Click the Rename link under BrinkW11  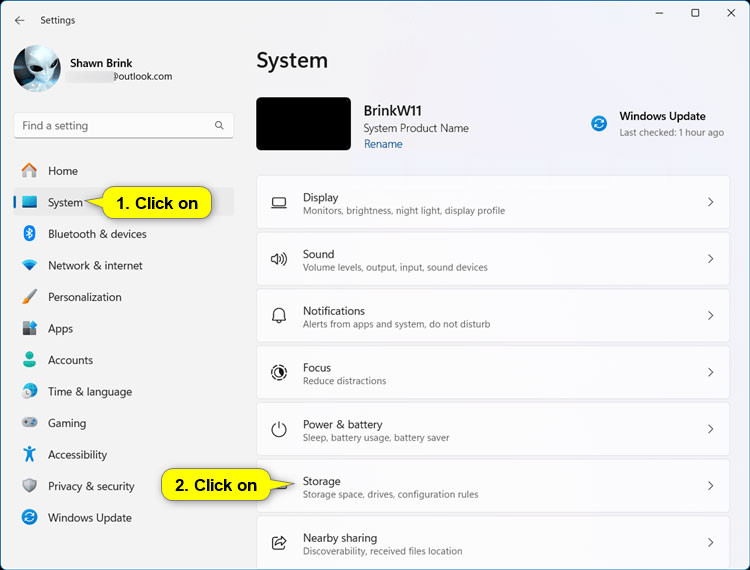coord(383,144)
